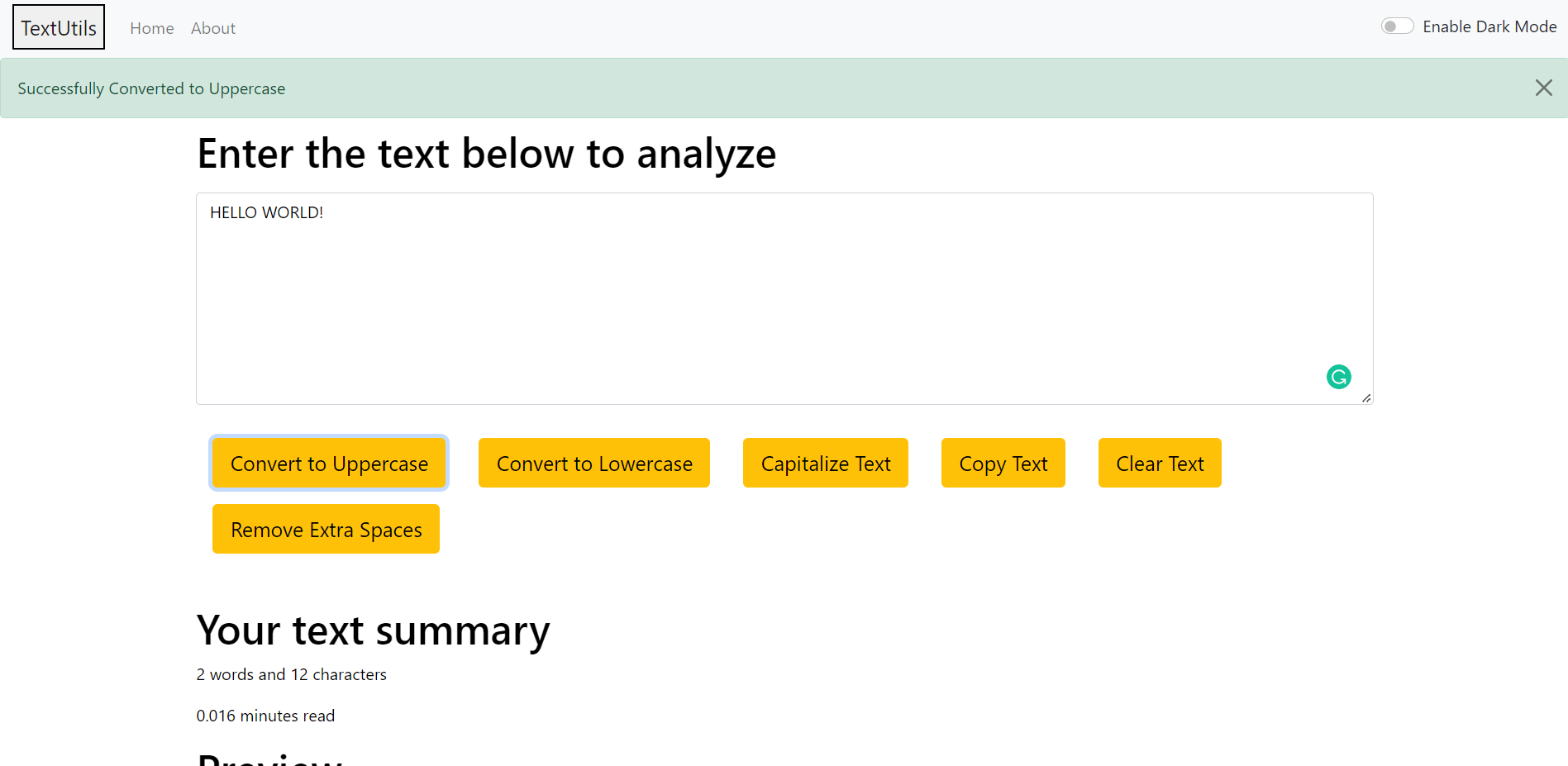Screen dimensions: 1568x766
Task: Open the Home nav link
Action: 151,28
